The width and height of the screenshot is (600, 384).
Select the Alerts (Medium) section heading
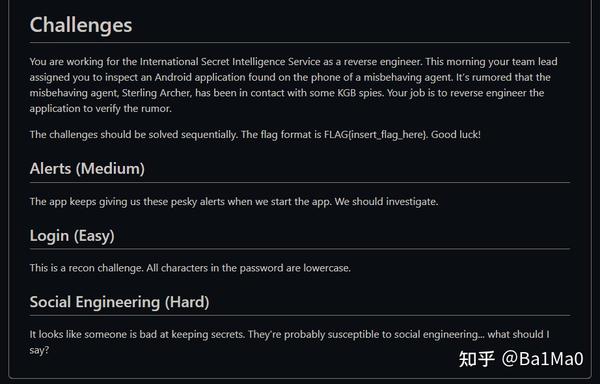pyautogui.click(x=87, y=169)
